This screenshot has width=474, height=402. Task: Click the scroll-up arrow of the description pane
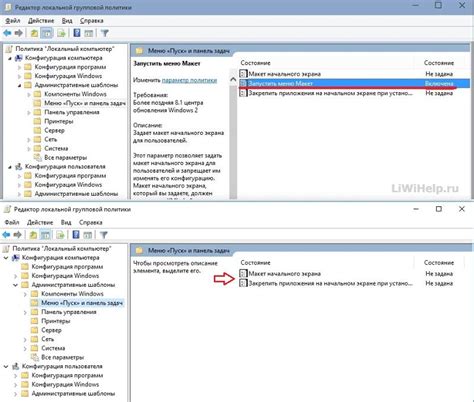[233, 80]
